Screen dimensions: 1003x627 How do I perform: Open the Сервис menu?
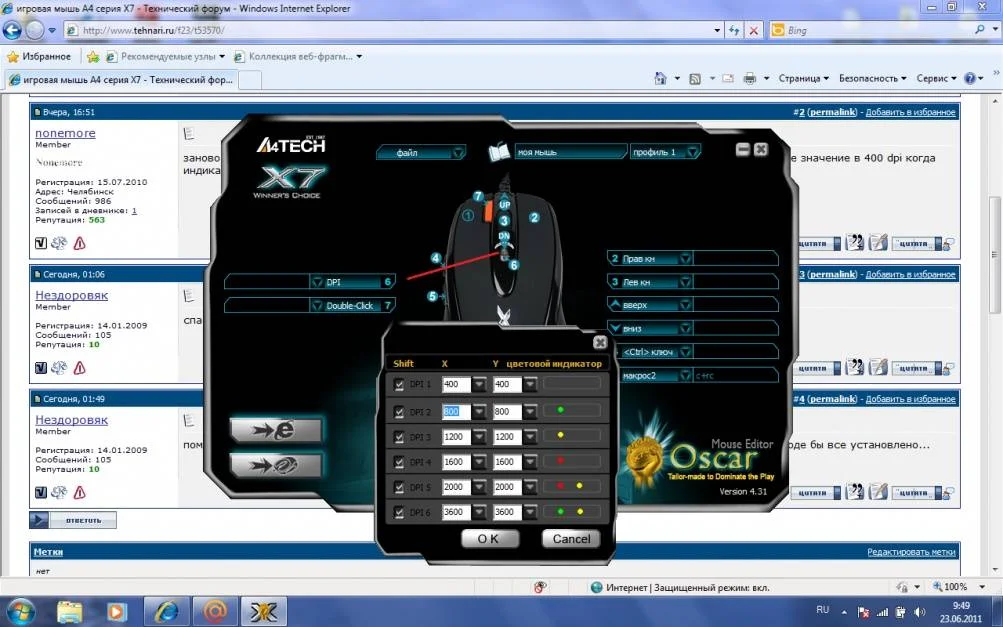(x=936, y=78)
